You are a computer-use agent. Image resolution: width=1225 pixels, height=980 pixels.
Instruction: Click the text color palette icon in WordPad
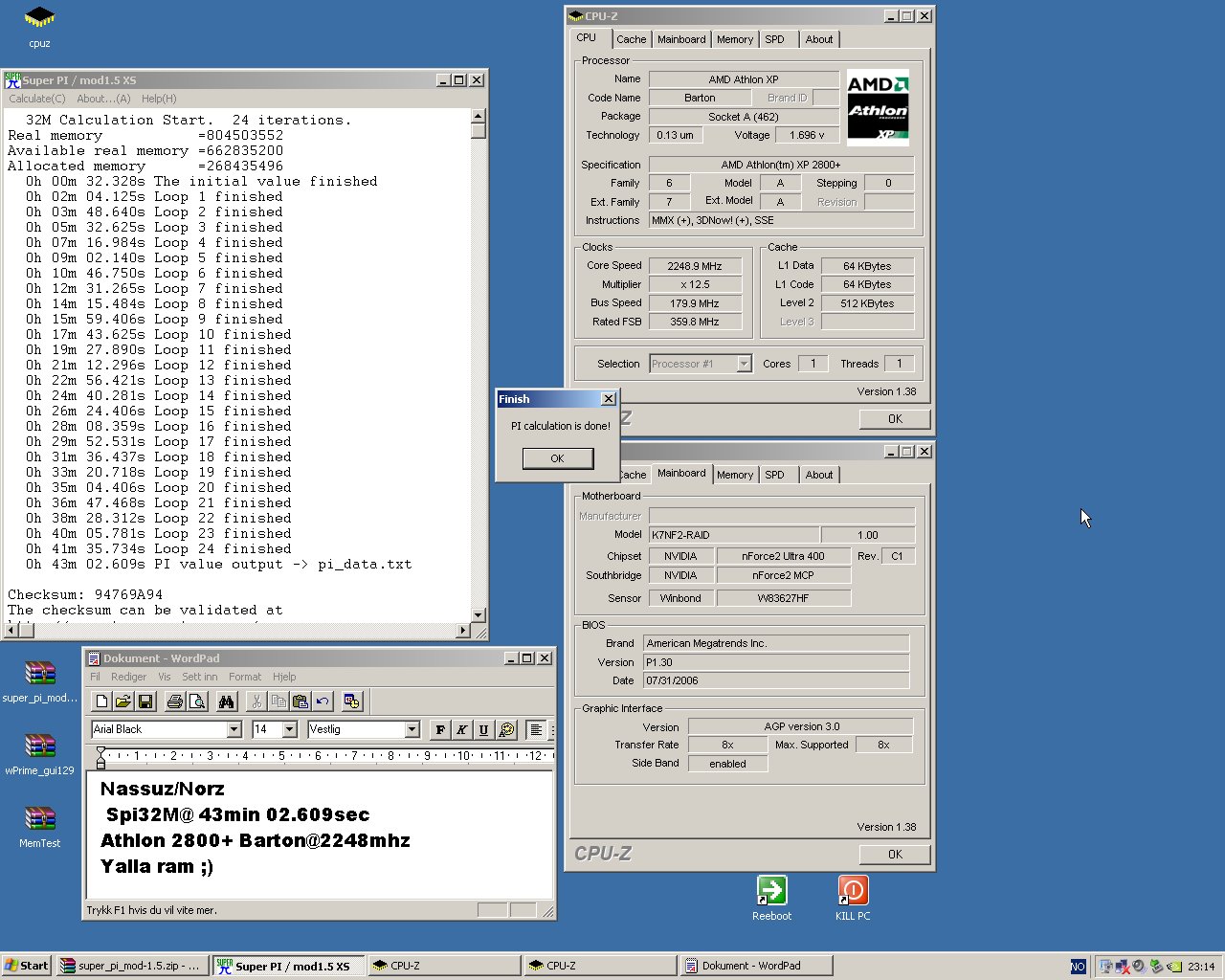pos(506,729)
